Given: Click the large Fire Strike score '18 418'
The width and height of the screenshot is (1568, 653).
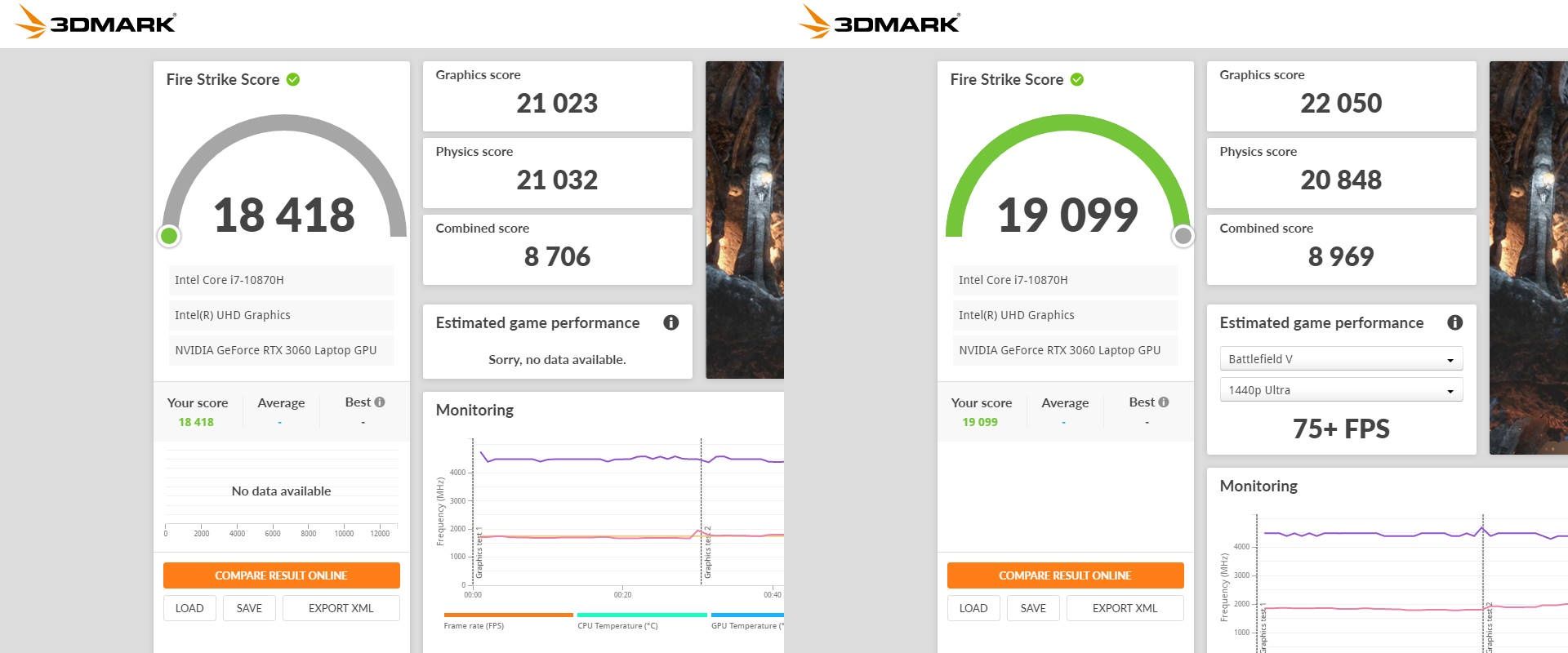Looking at the screenshot, I should click(284, 215).
